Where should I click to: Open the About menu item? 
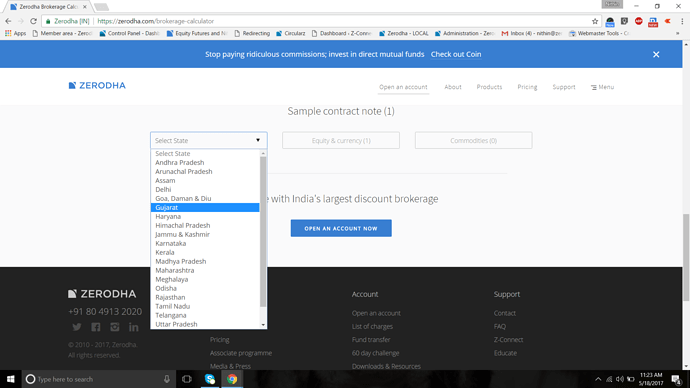tap(453, 87)
